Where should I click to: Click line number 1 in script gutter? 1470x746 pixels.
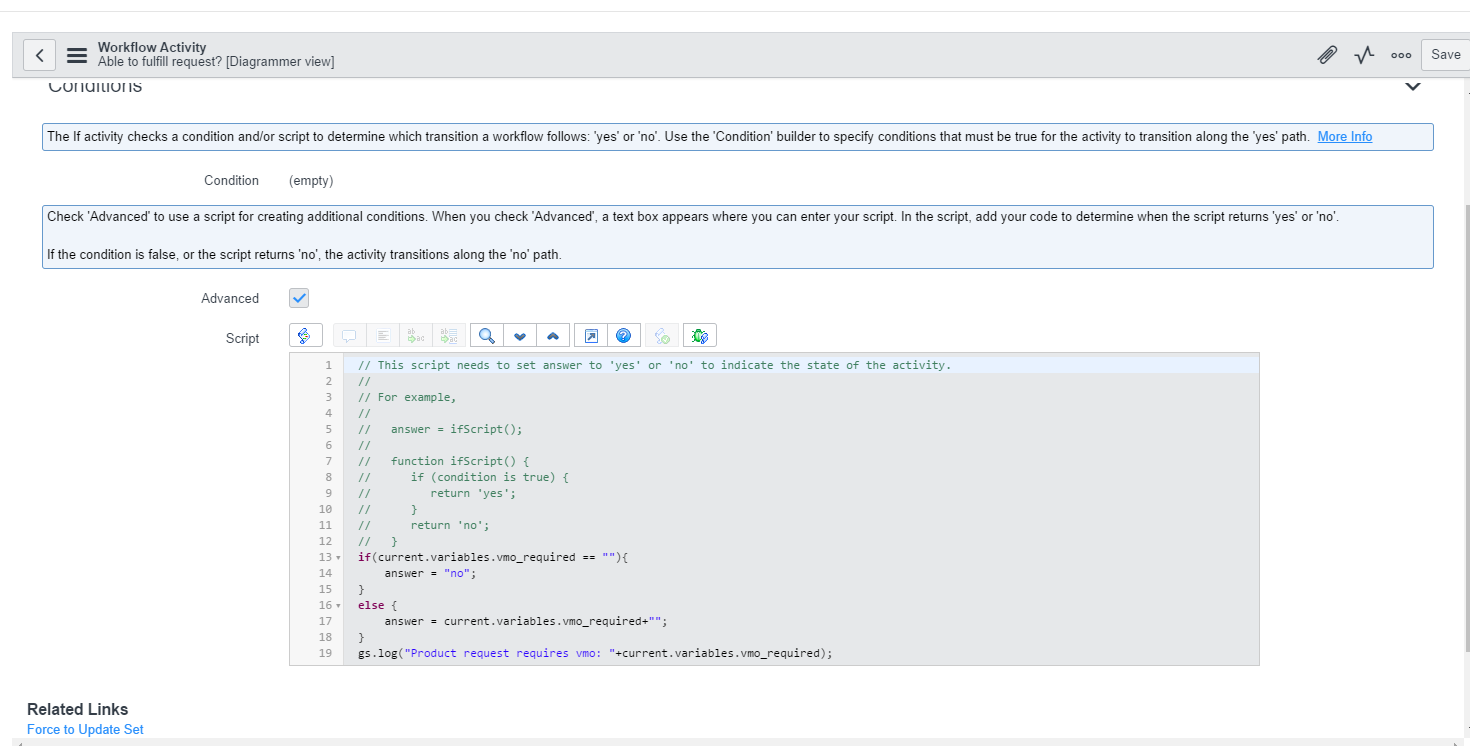click(328, 365)
